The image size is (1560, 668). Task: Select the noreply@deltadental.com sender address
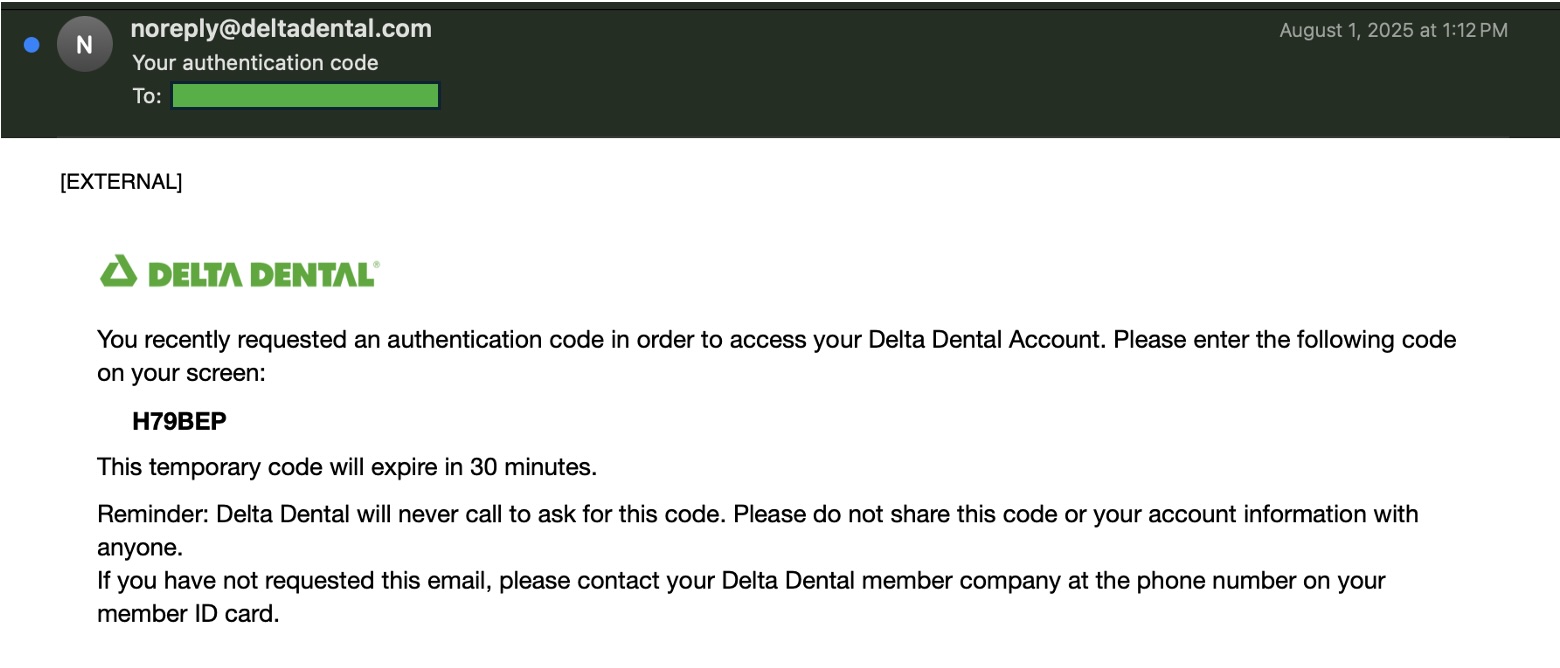click(x=281, y=29)
